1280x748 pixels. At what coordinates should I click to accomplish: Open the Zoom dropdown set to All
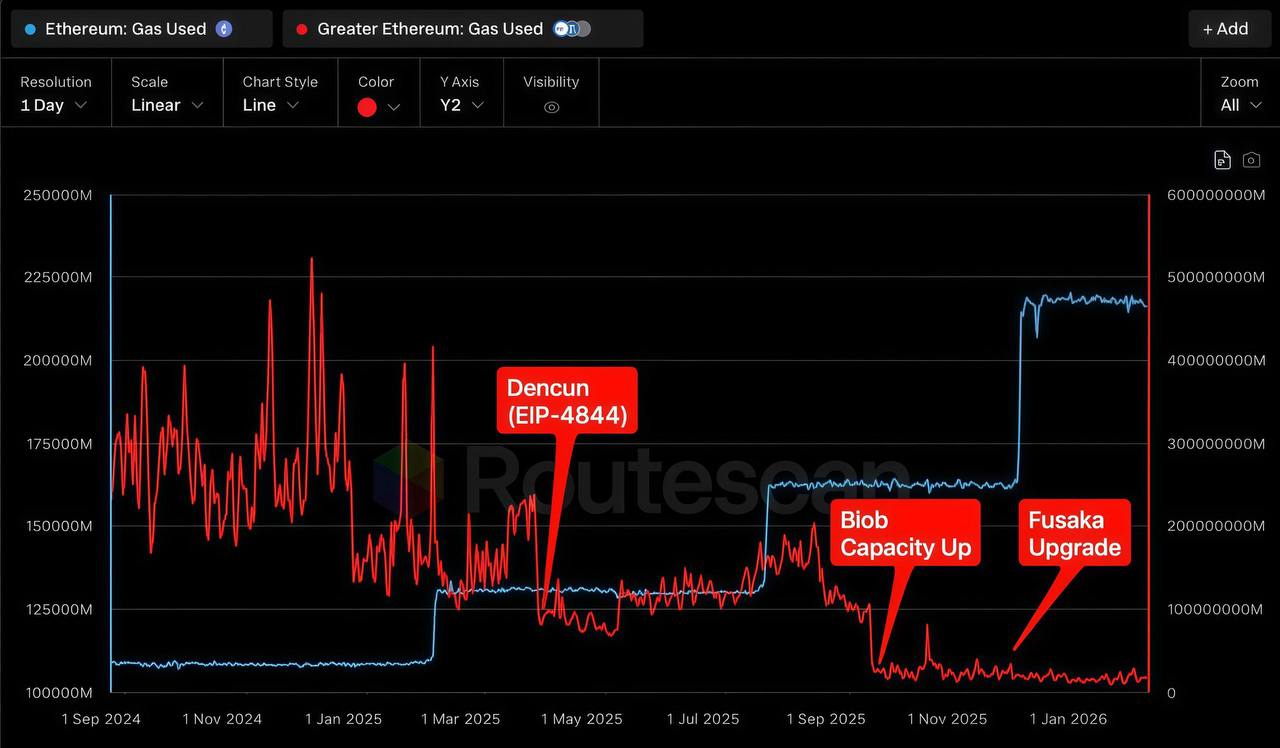(x=1239, y=105)
